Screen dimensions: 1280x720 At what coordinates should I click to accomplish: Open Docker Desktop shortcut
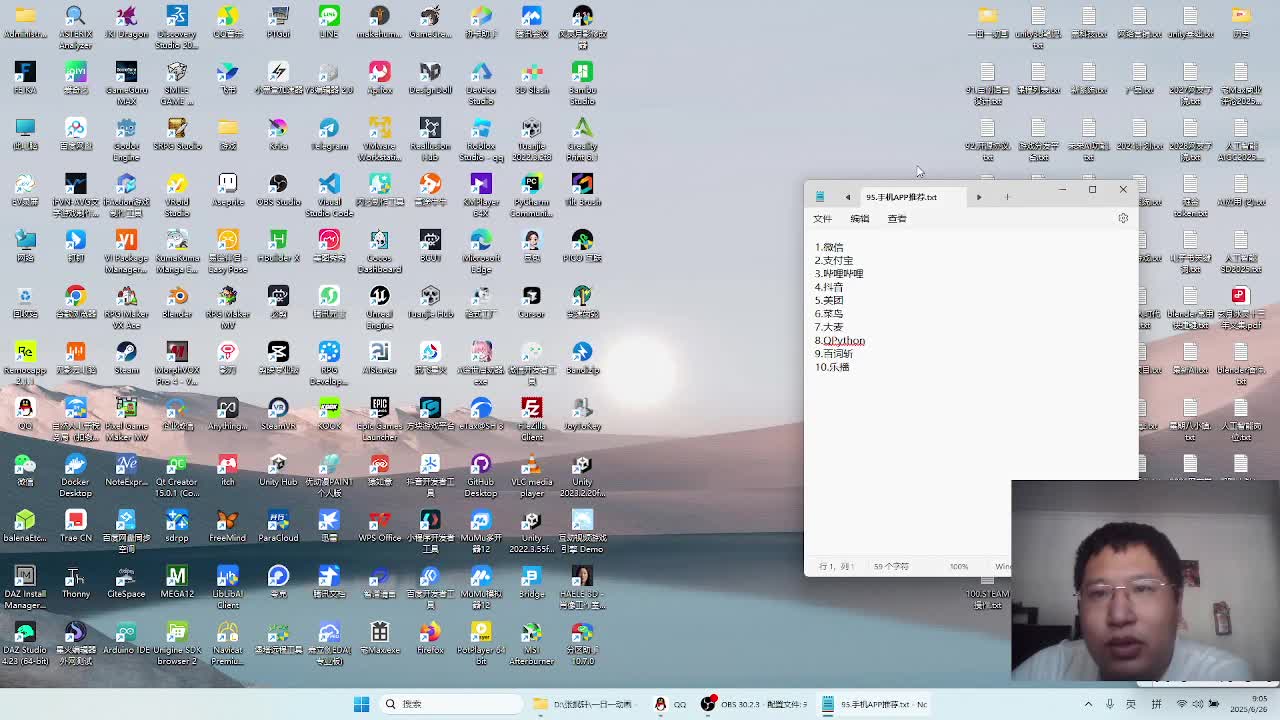point(75,475)
